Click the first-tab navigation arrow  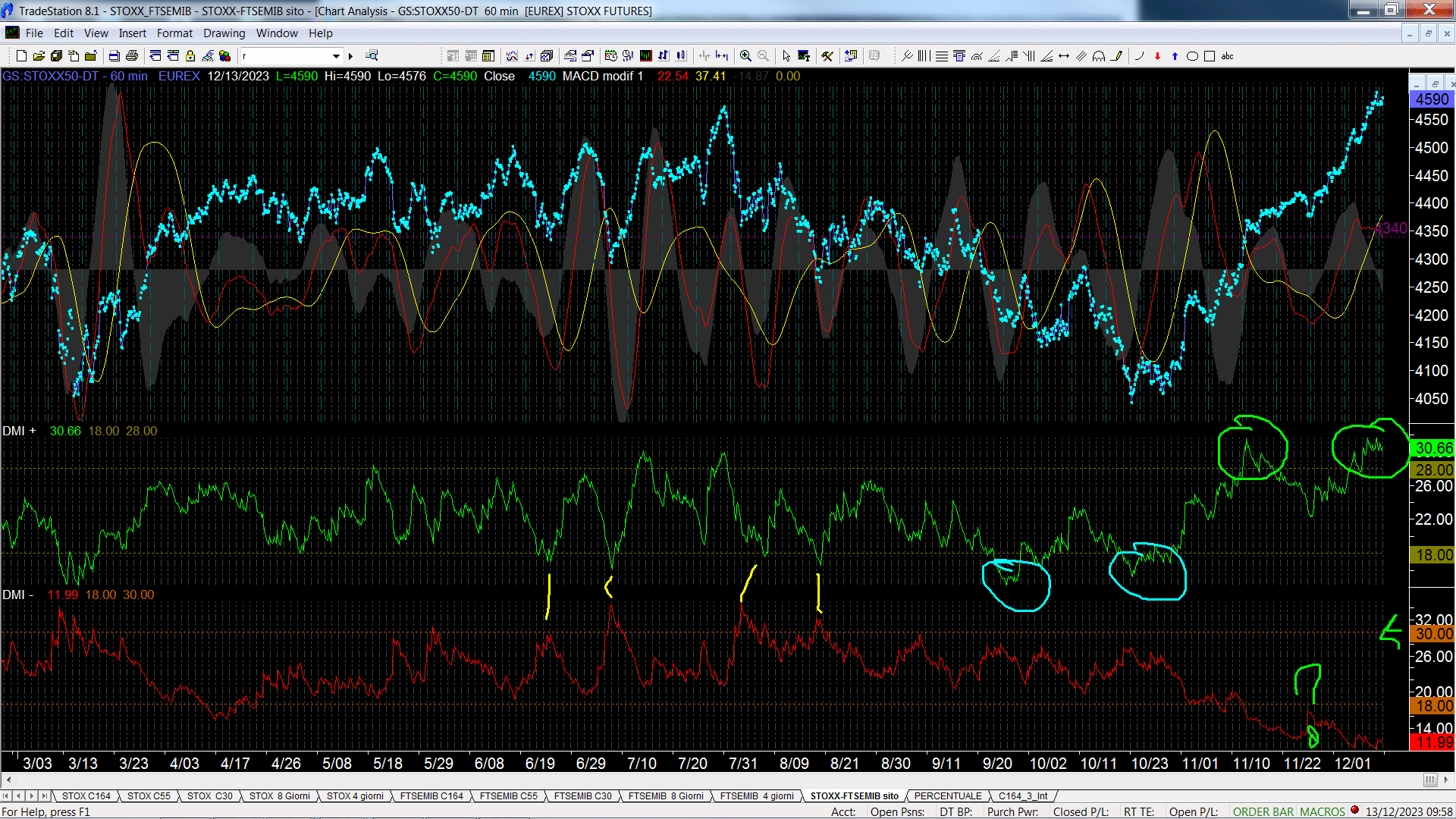pos(6,795)
